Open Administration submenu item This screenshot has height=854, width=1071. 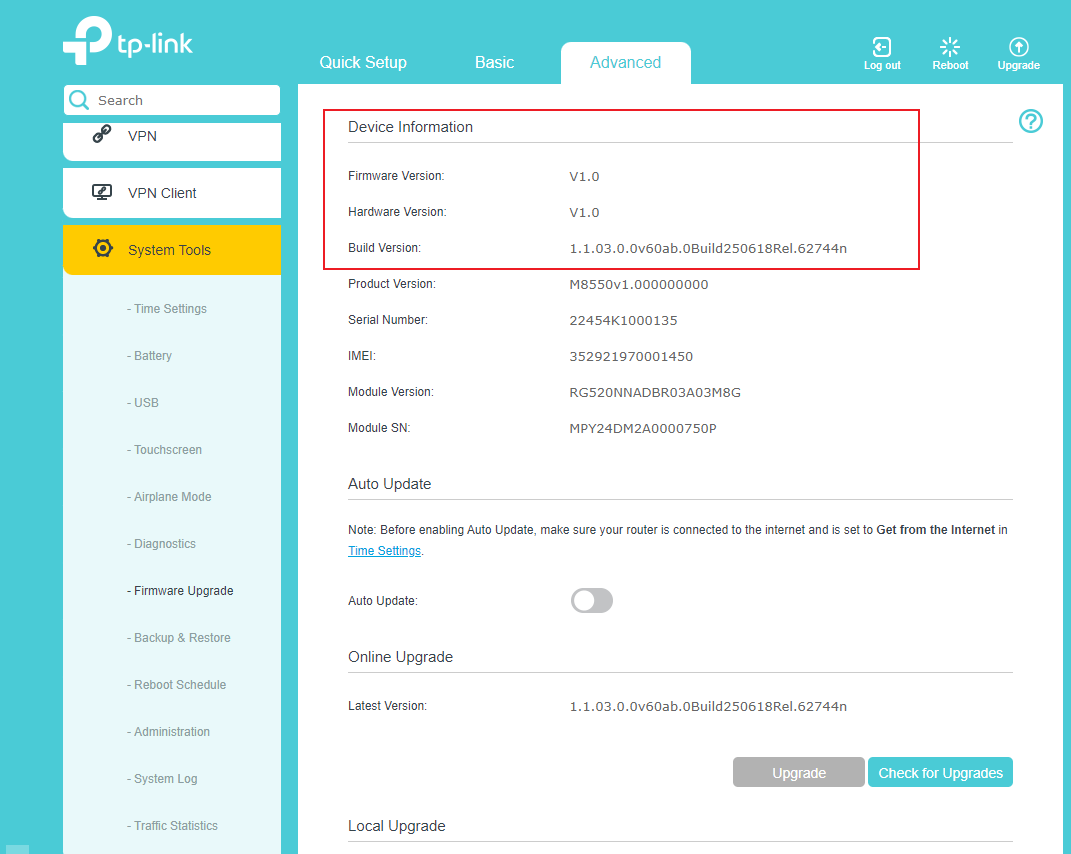[168, 732]
